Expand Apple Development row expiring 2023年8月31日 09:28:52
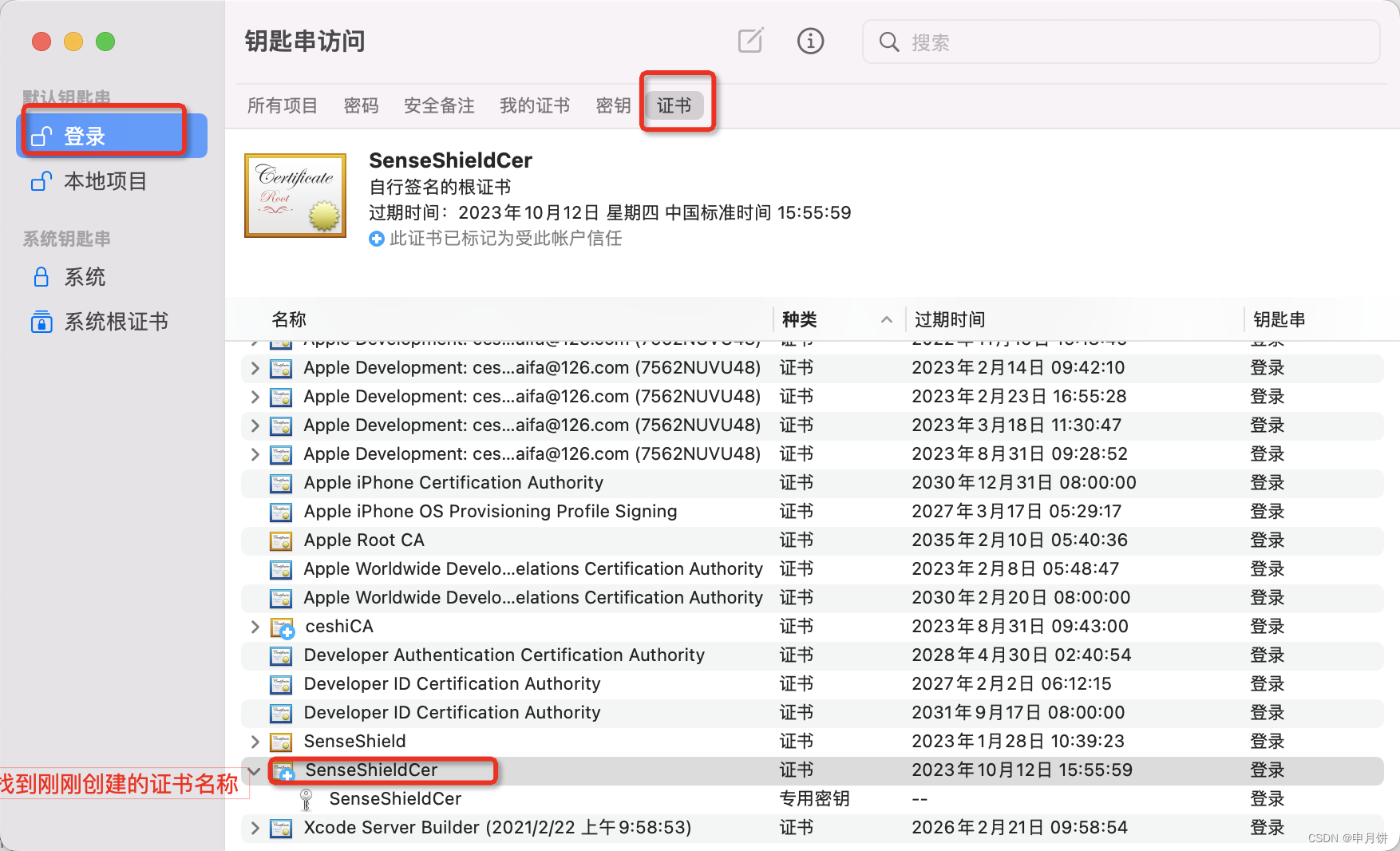The image size is (1400, 851). coord(255,454)
